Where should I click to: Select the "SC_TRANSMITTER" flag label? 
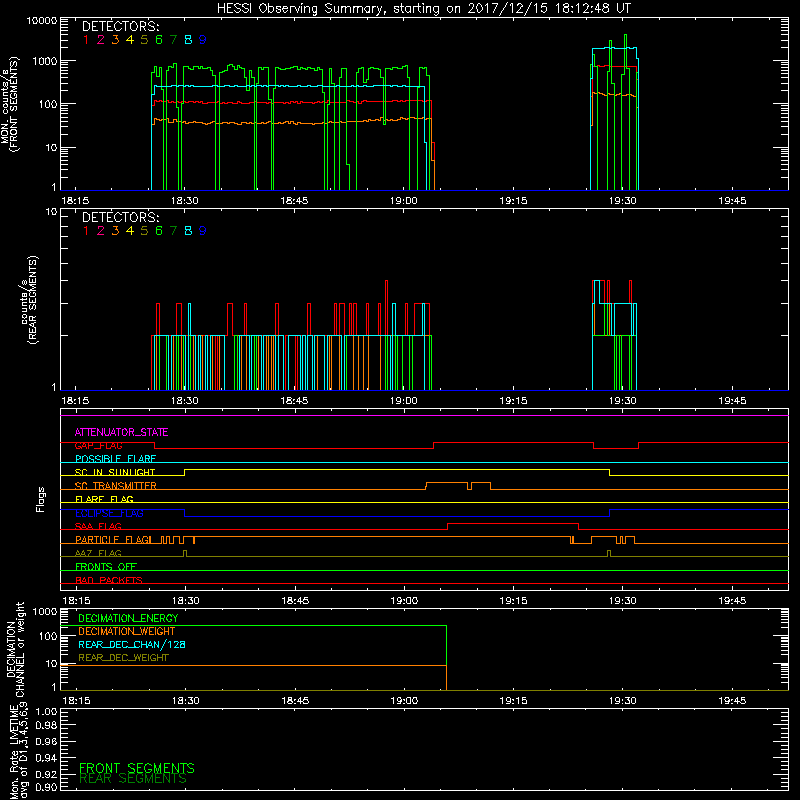pyautogui.click(x=115, y=486)
